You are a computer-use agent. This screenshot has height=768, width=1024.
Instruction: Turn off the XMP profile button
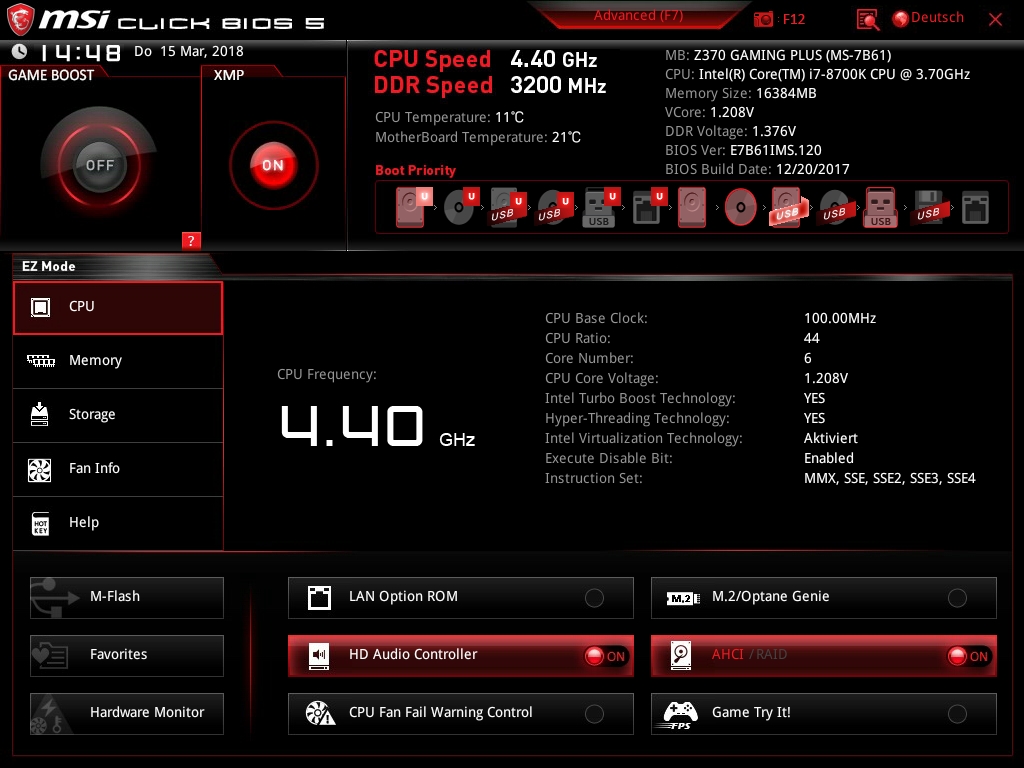(273, 165)
